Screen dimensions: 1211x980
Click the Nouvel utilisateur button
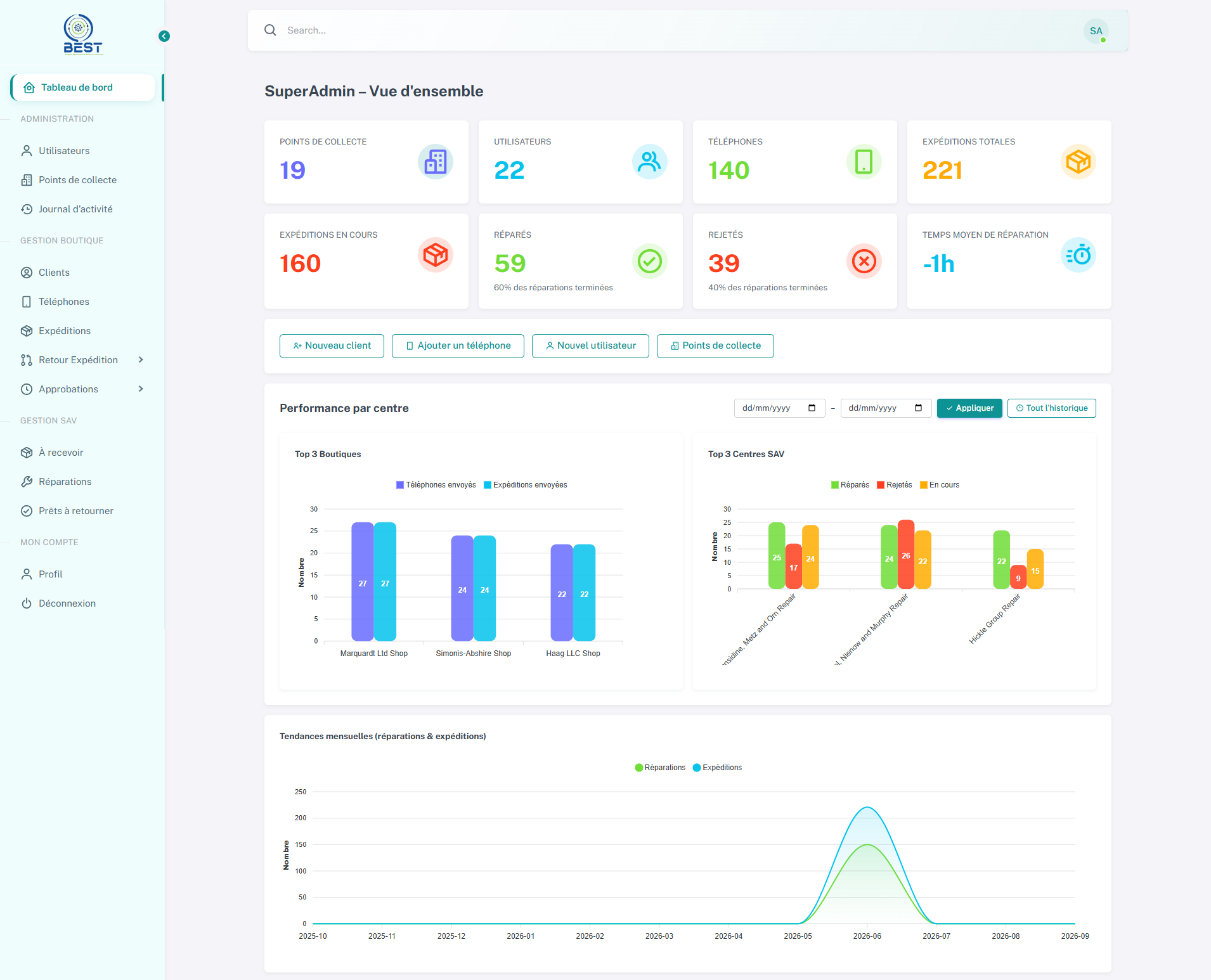pyautogui.click(x=590, y=346)
